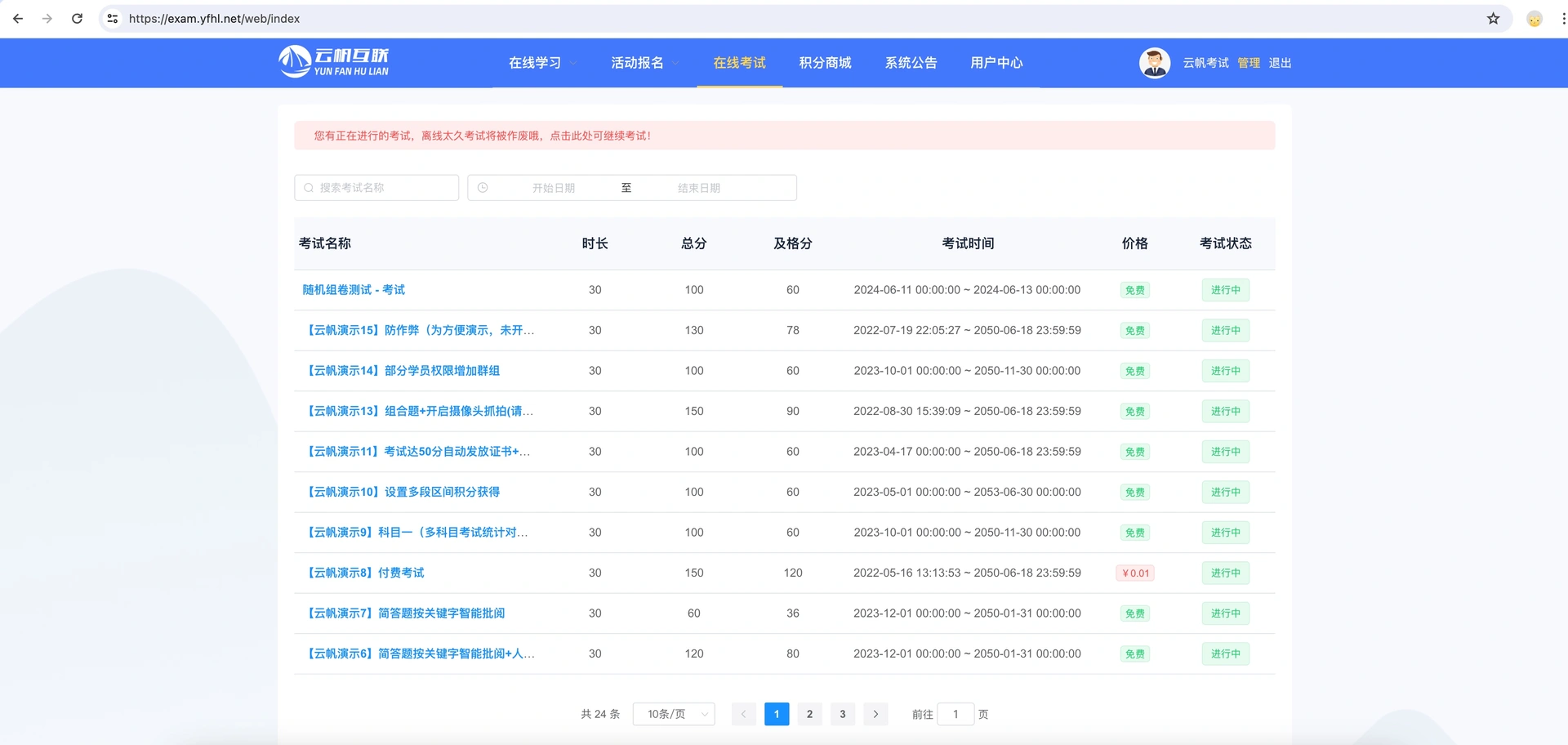Reload the page with refresh icon
1568x745 pixels.
tap(77, 19)
